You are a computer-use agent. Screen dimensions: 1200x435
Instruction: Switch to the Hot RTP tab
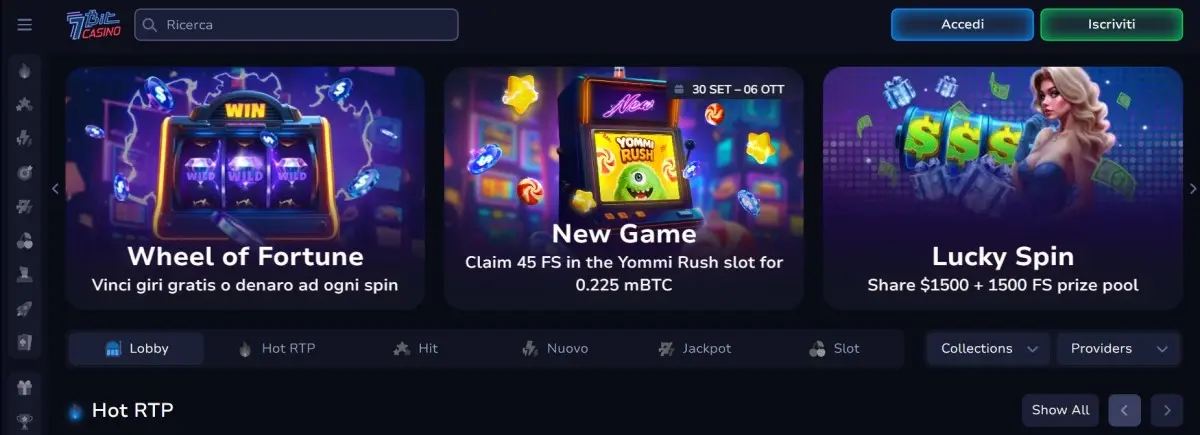pyautogui.click(x=276, y=349)
